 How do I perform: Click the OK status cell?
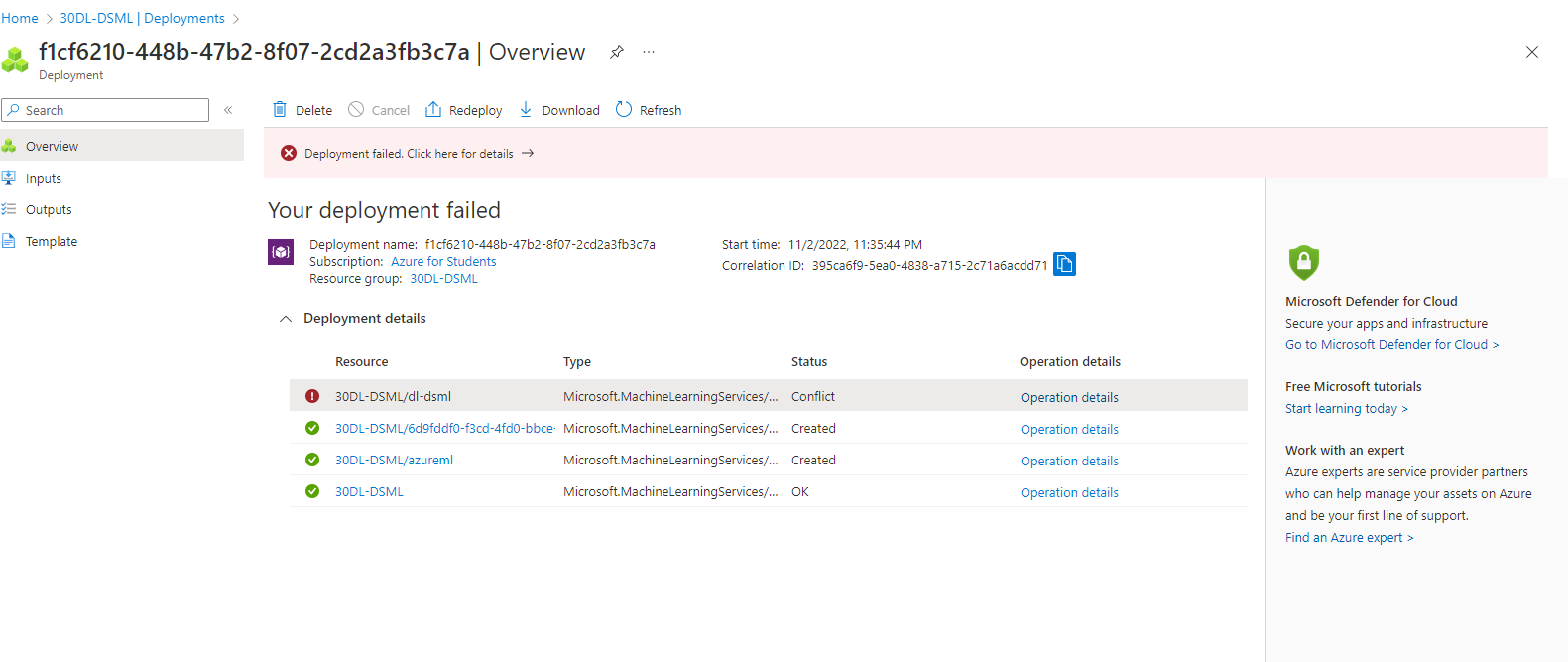coord(800,491)
